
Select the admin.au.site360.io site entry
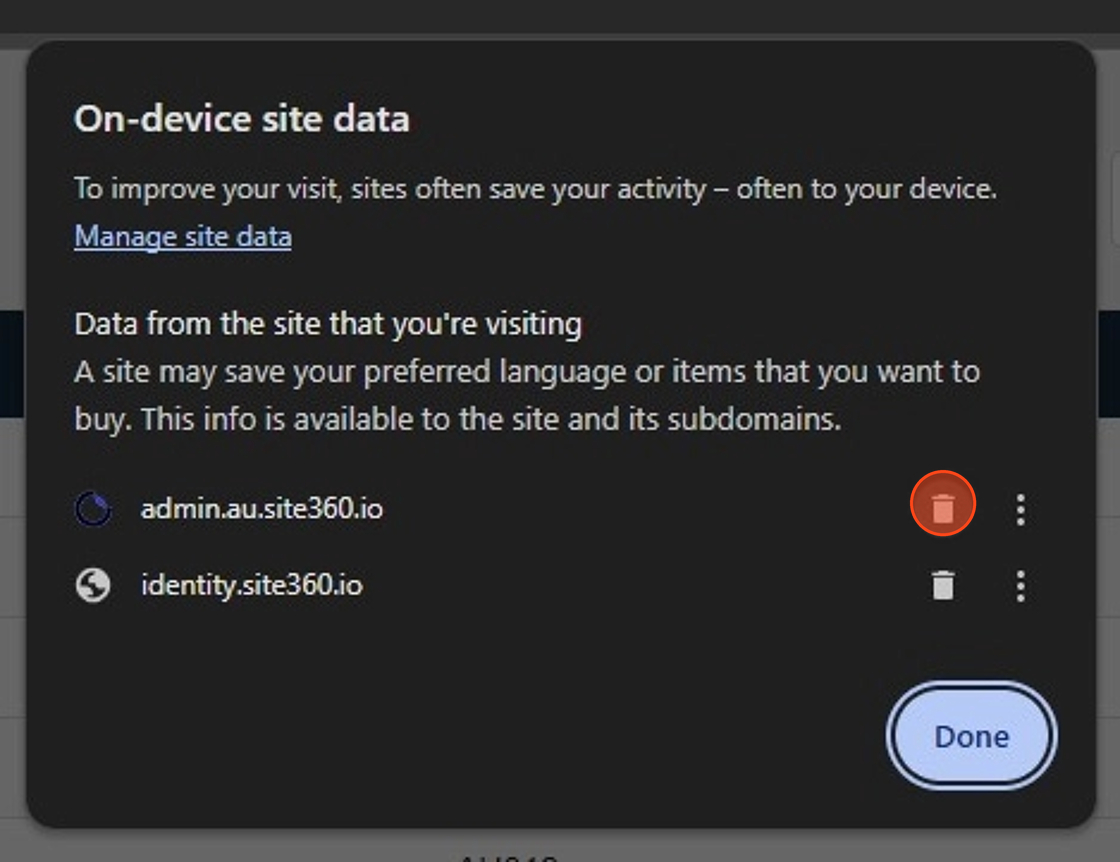[x=261, y=508]
